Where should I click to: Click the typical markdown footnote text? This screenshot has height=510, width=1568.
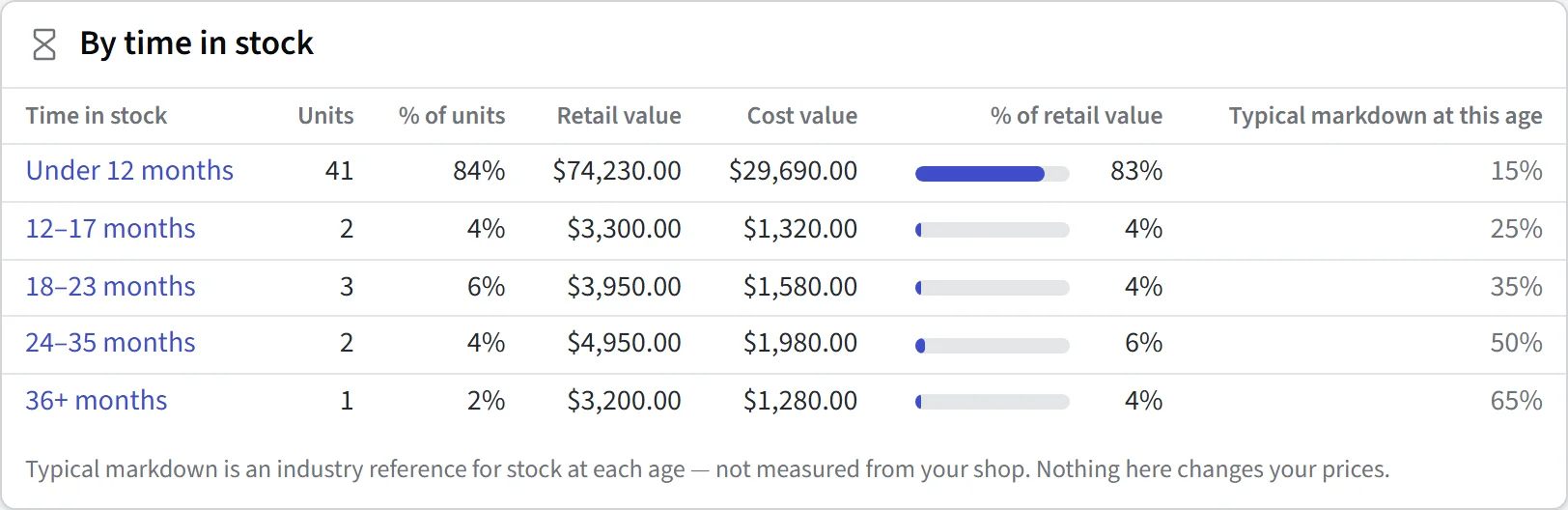click(708, 469)
